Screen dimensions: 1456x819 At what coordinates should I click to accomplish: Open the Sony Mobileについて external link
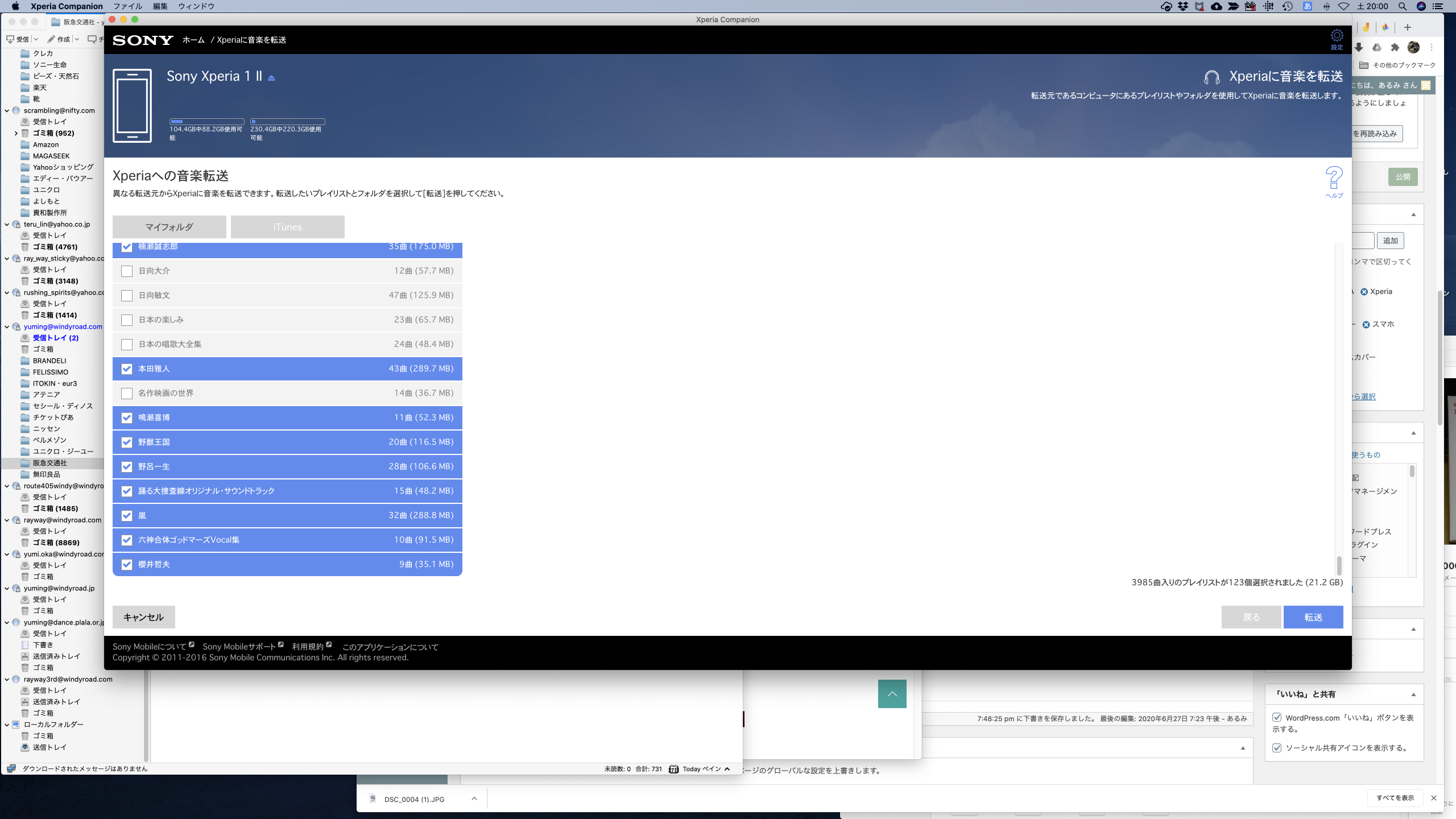coord(153,647)
